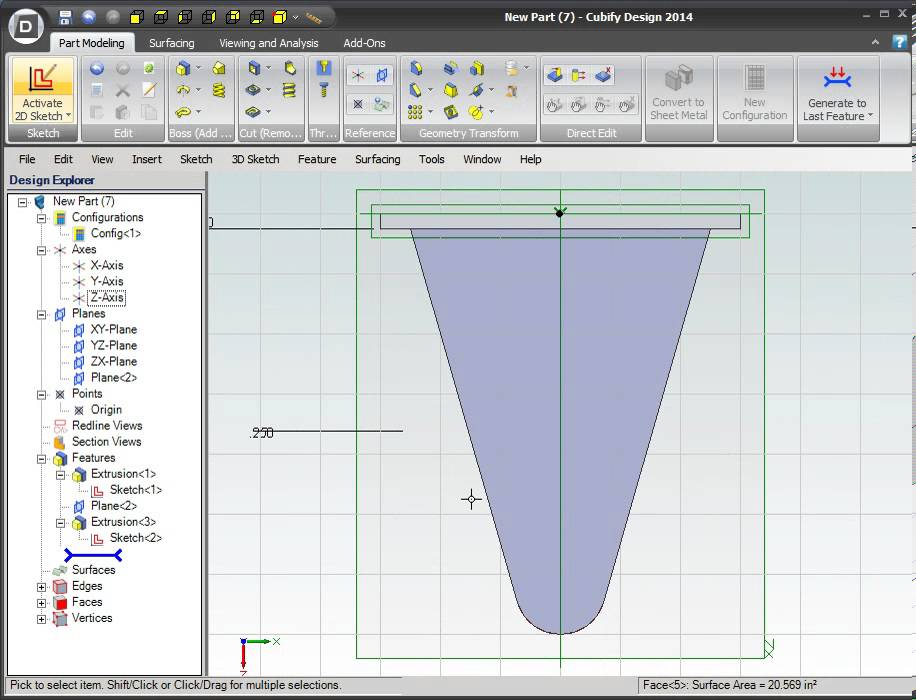This screenshot has width=916, height=700.
Task: Click the Save icon in quick access toolbar
Action: [x=65, y=17]
